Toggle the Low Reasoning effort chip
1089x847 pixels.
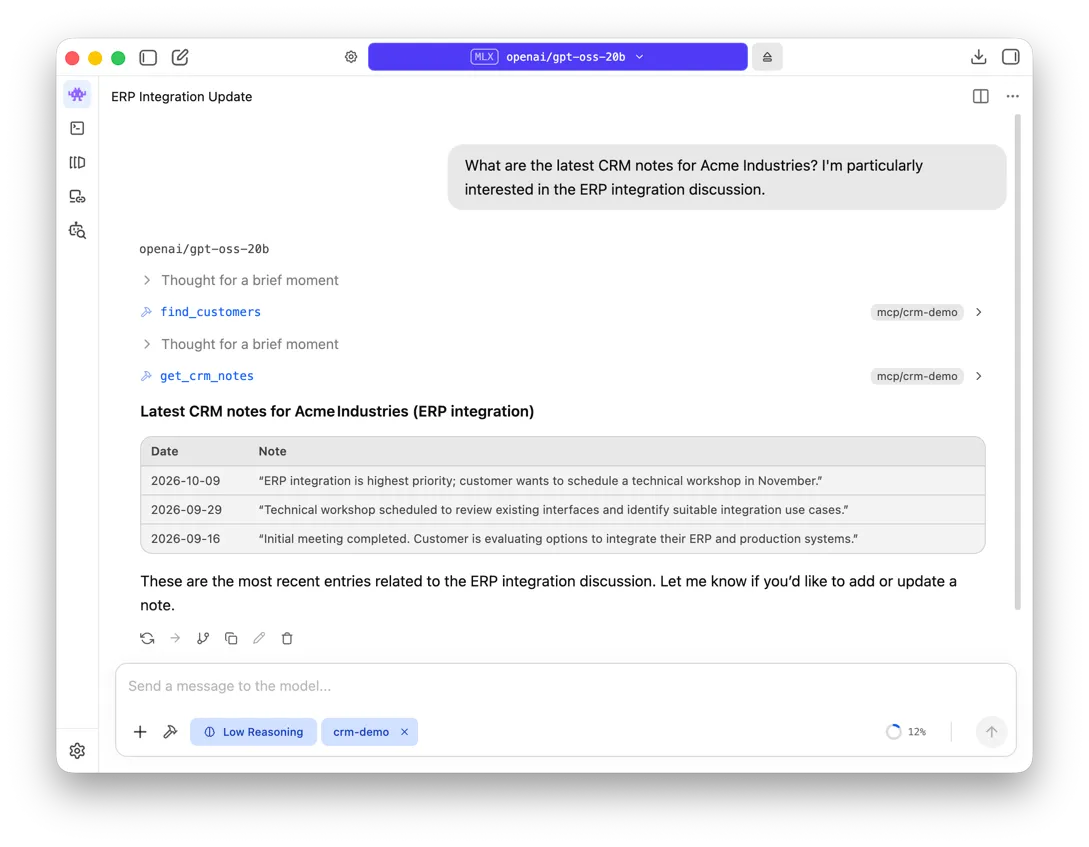253,732
